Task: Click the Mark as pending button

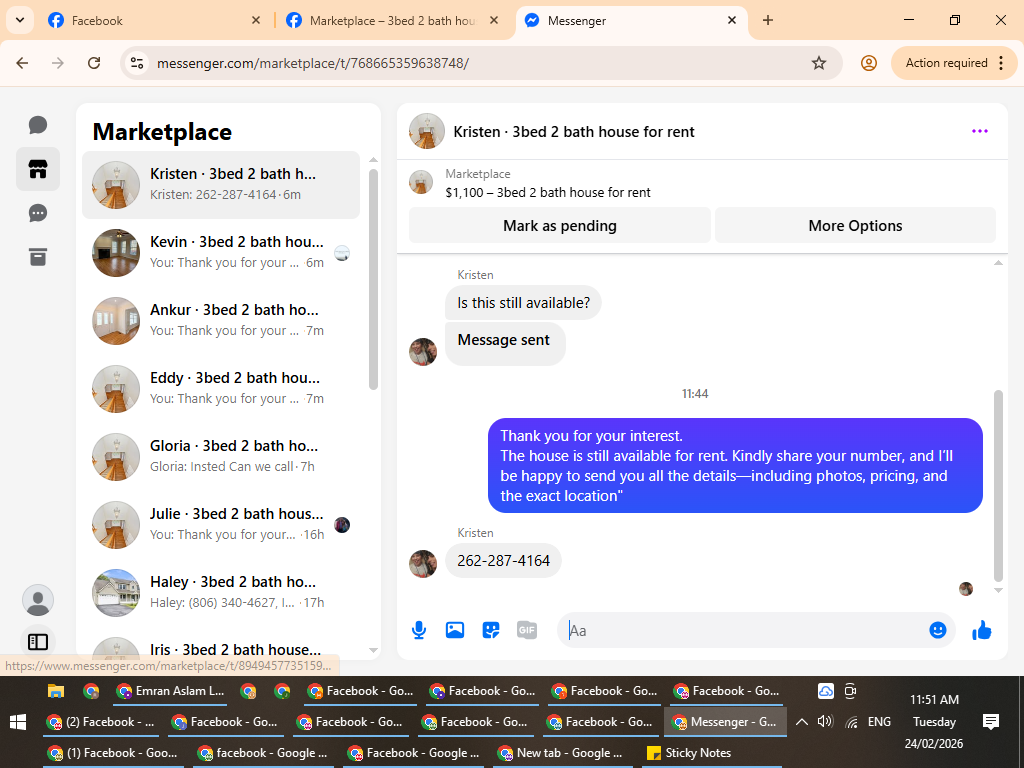Action: (560, 226)
